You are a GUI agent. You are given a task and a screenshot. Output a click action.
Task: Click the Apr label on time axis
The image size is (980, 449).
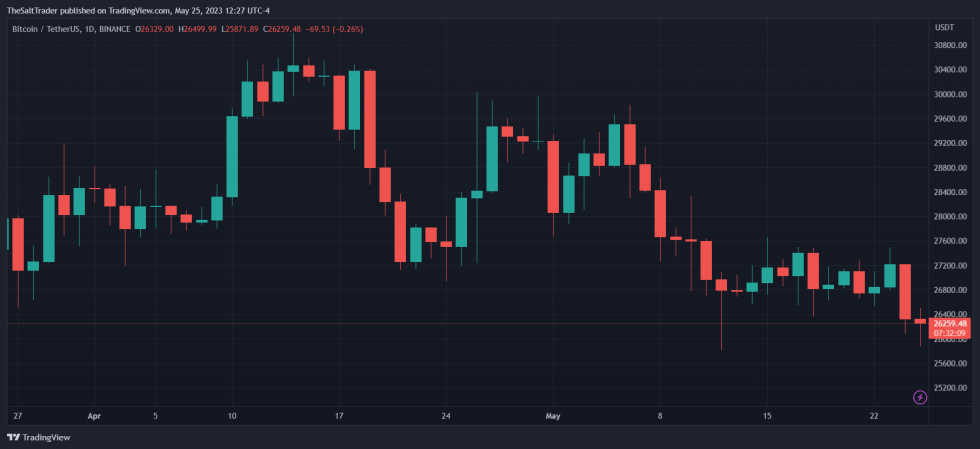(x=95, y=414)
